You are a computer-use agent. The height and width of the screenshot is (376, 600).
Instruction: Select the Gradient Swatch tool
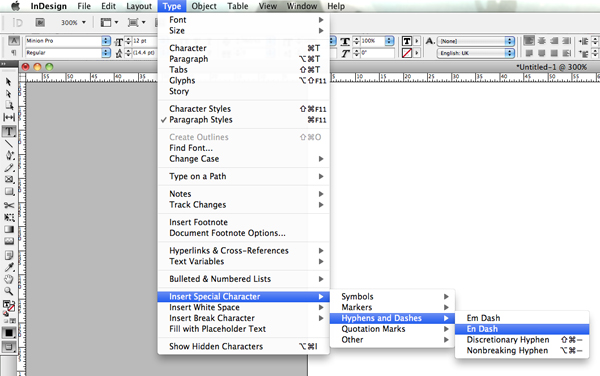pos(8,230)
